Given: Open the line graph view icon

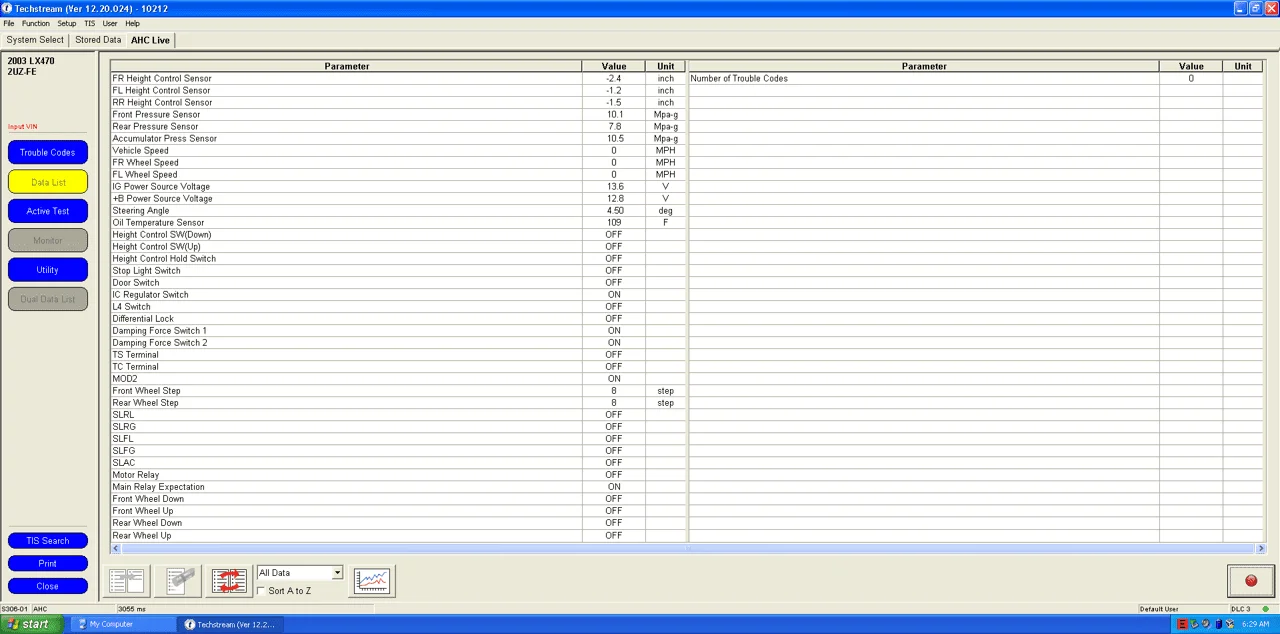Looking at the screenshot, I should pos(372,581).
